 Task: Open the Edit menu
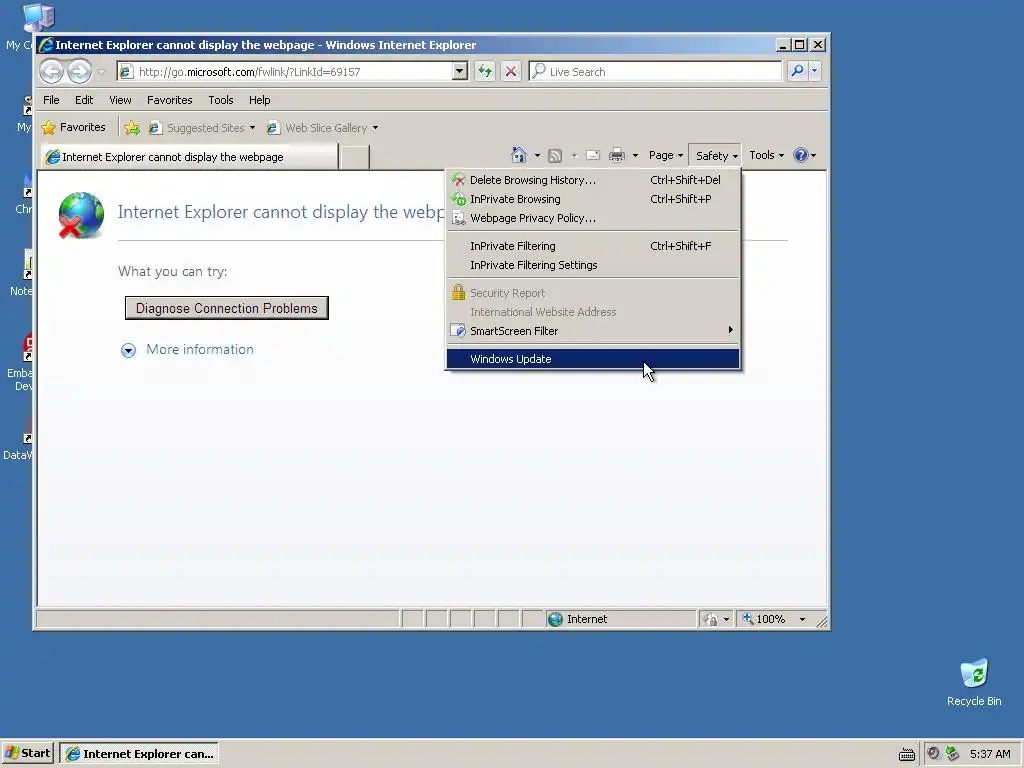click(84, 100)
